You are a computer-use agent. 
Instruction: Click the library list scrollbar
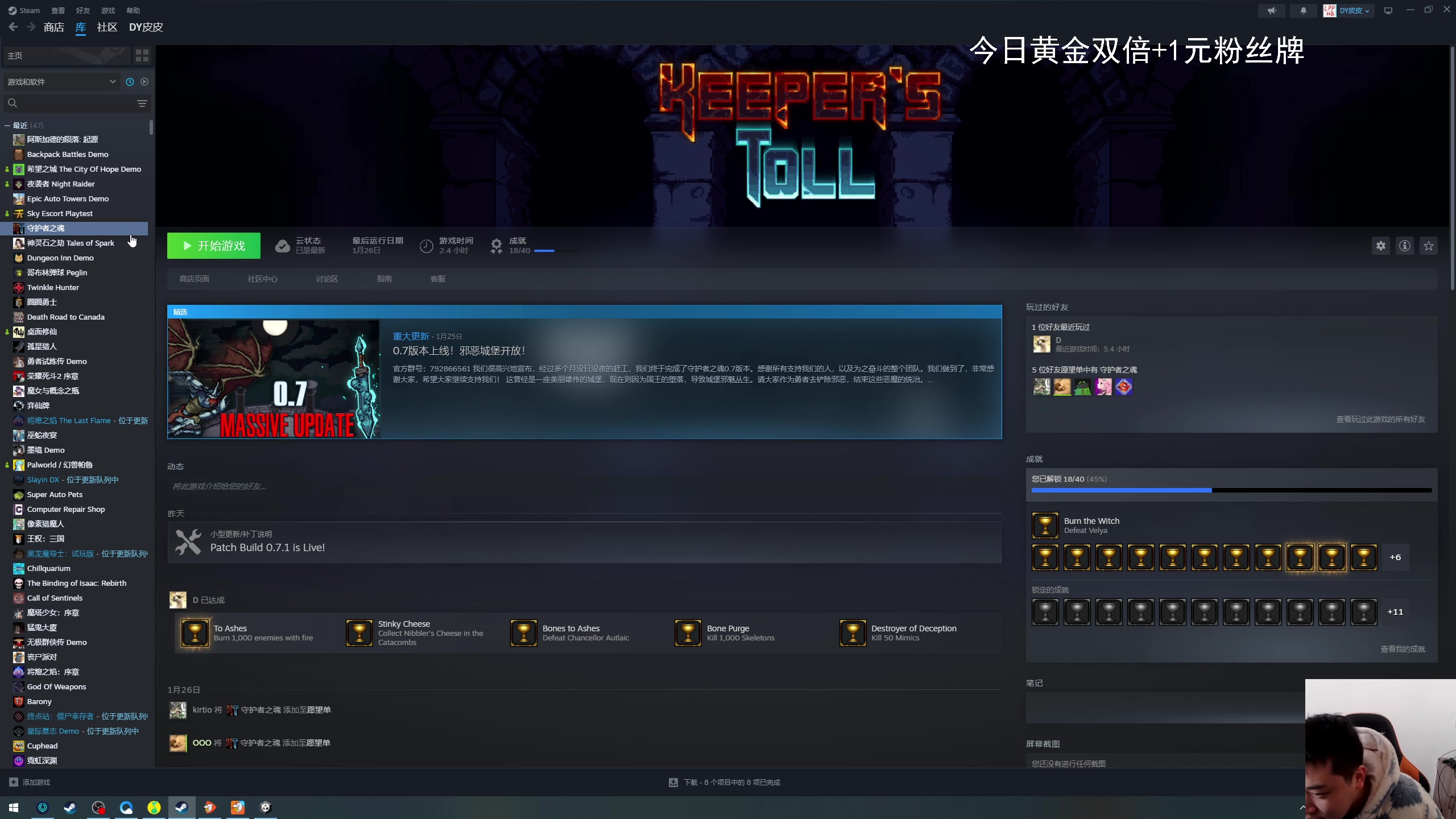[x=151, y=127]
